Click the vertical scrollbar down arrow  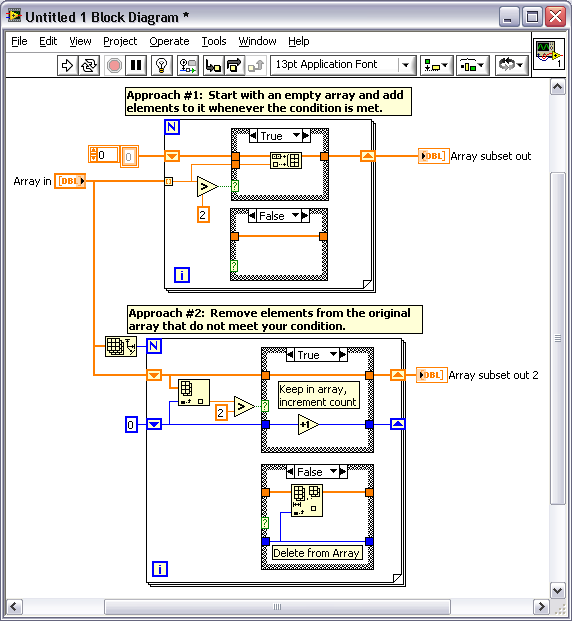[557, 591]
